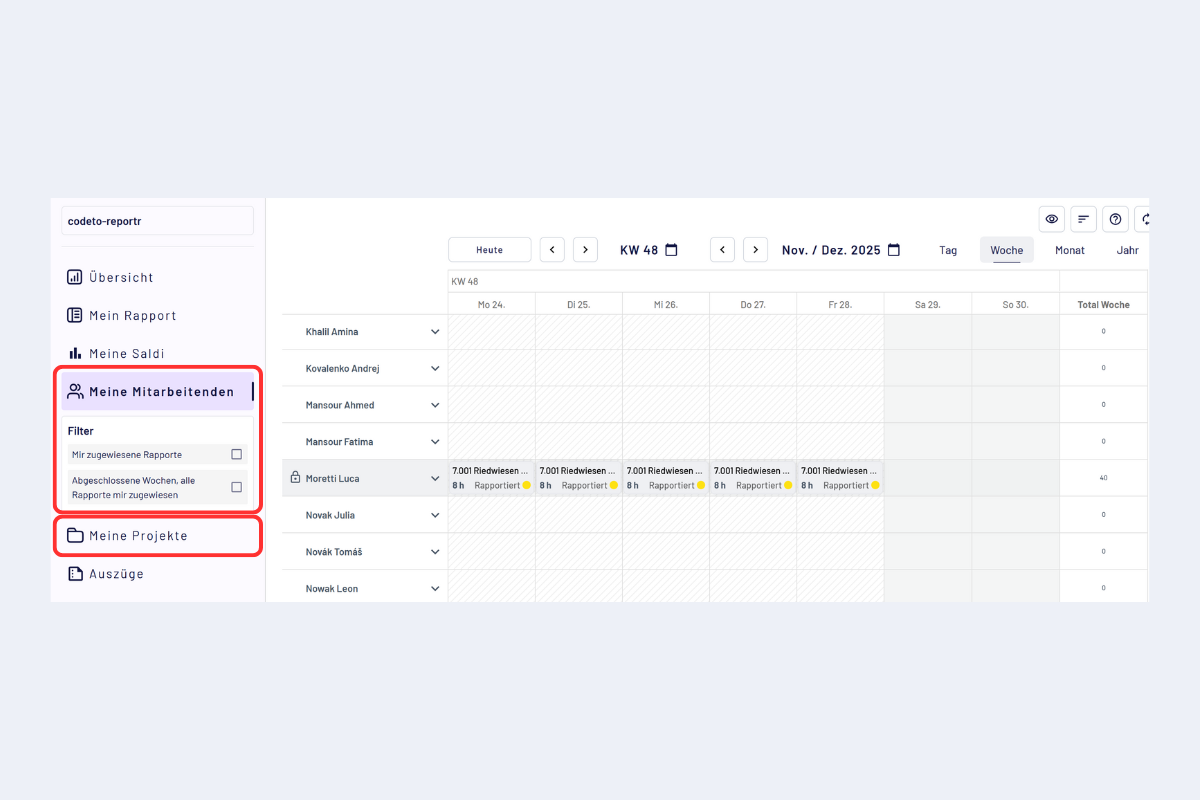The height and width of the screenshot is (800, 1200).
Task: Click the lock icon beside Moretti Luca
Action: 295,478
